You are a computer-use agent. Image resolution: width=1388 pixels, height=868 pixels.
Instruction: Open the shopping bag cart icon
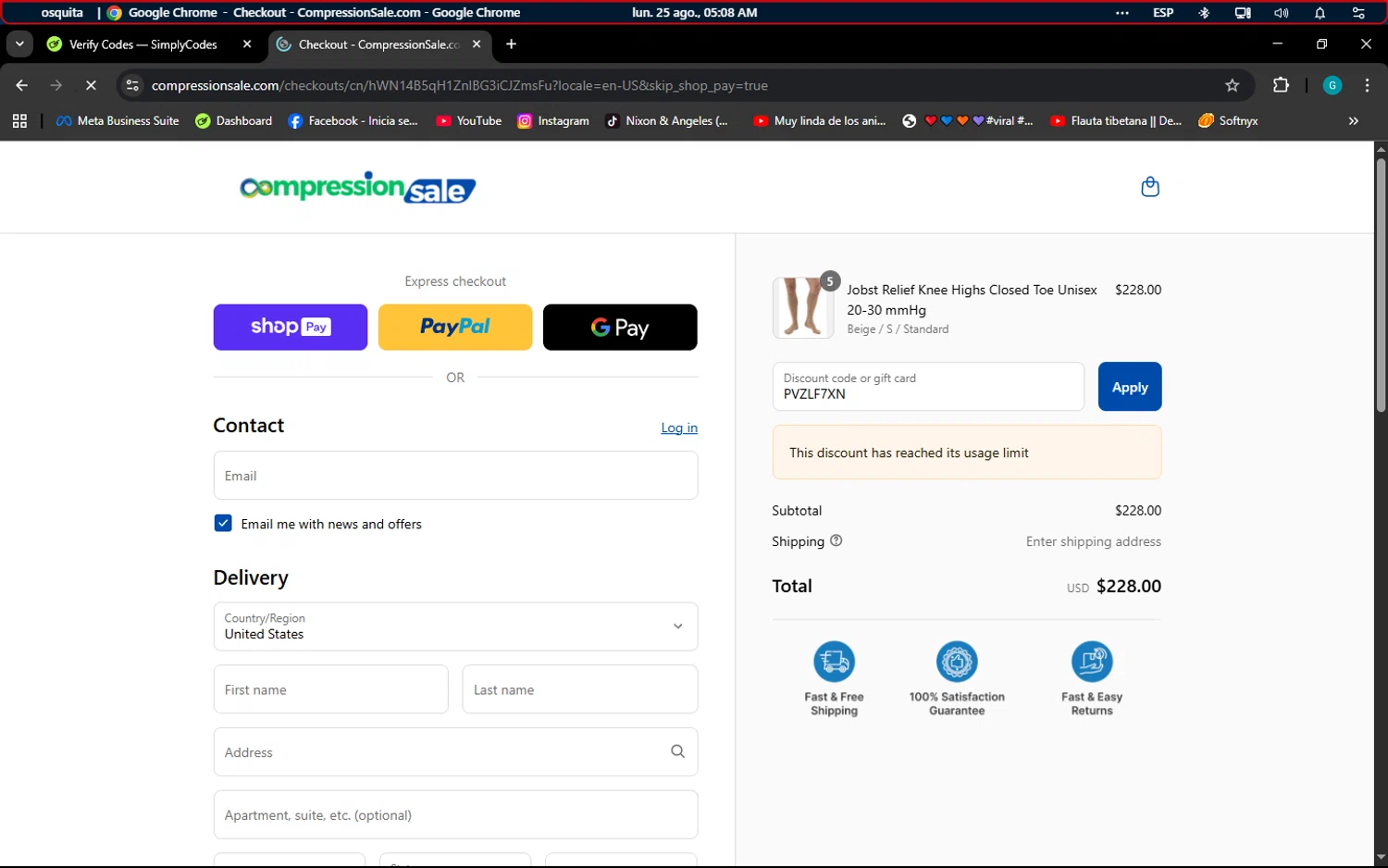point(1150,187)
